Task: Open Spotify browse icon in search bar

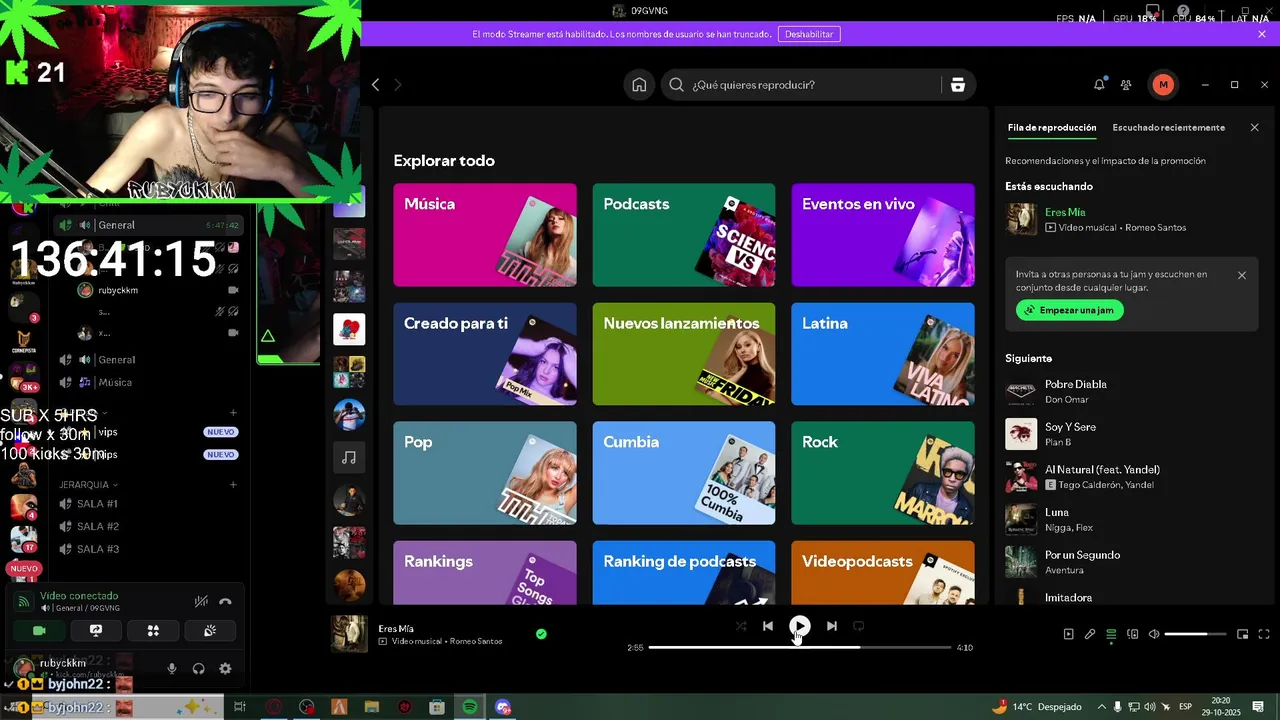Action: click(958, 85)
